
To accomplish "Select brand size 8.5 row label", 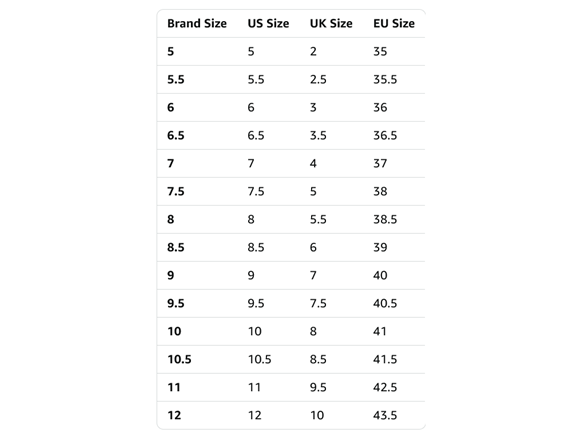I will pyautogui.click(x=176, y=248).
